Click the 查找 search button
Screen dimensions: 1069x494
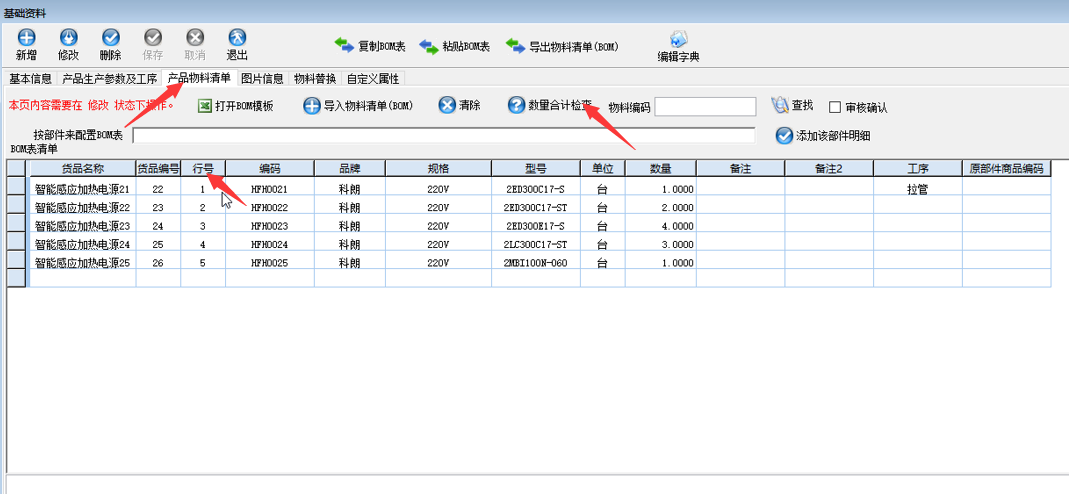coord(792,105)
